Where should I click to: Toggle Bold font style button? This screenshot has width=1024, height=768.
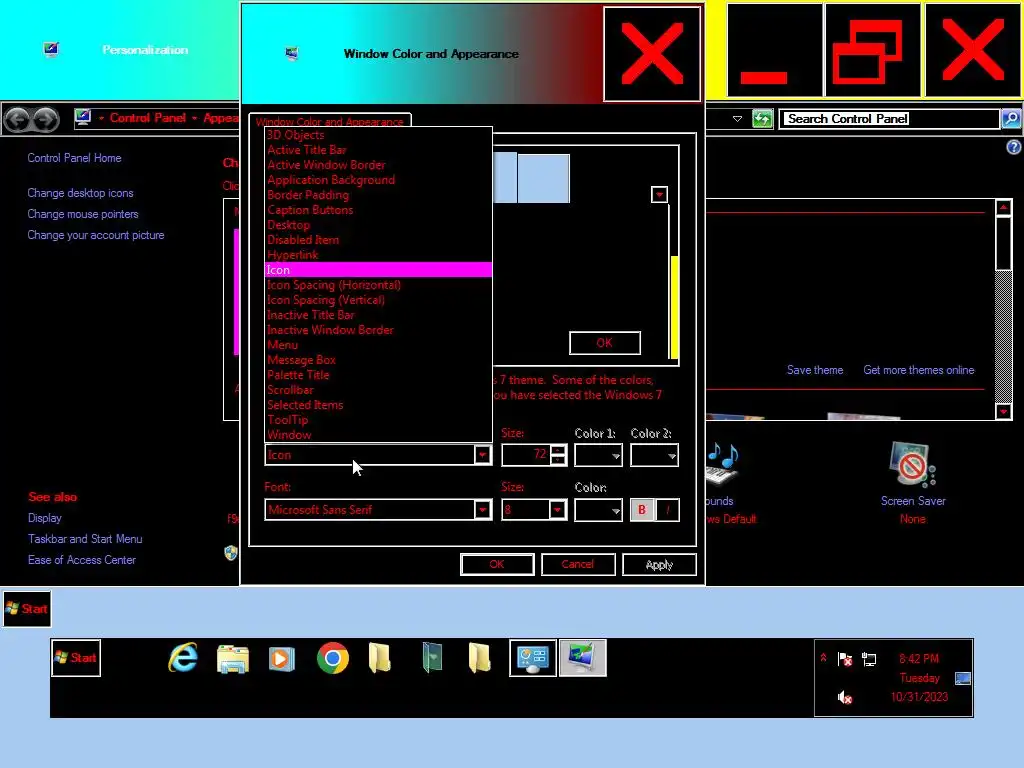(642, 510)
